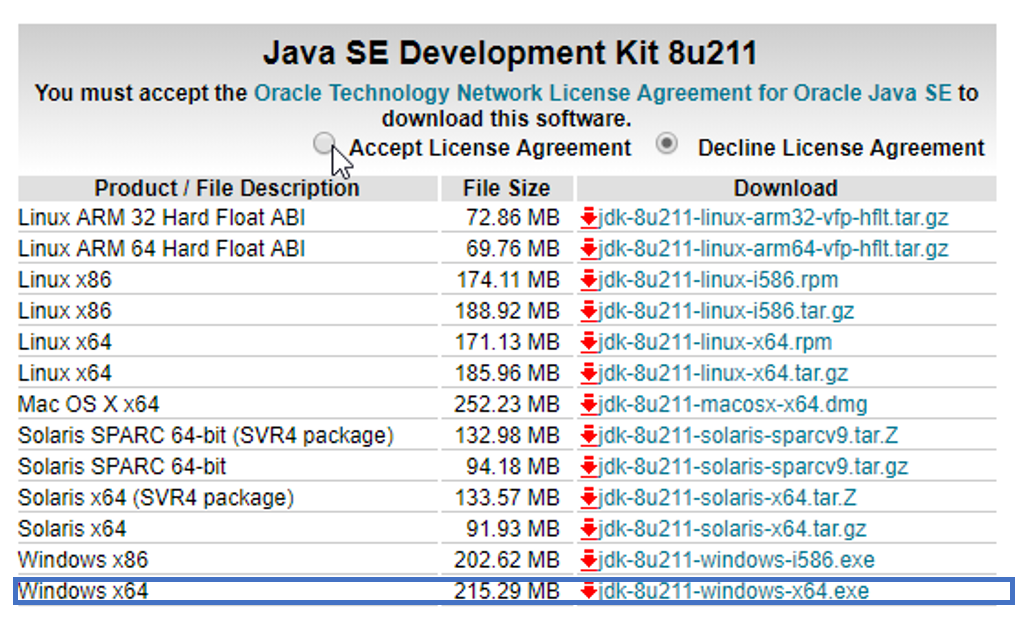Download jdk-8u211-linux-arm64-vfp-hflt.tar.gz
1015x628 pixels.
[x=774, y=249]
